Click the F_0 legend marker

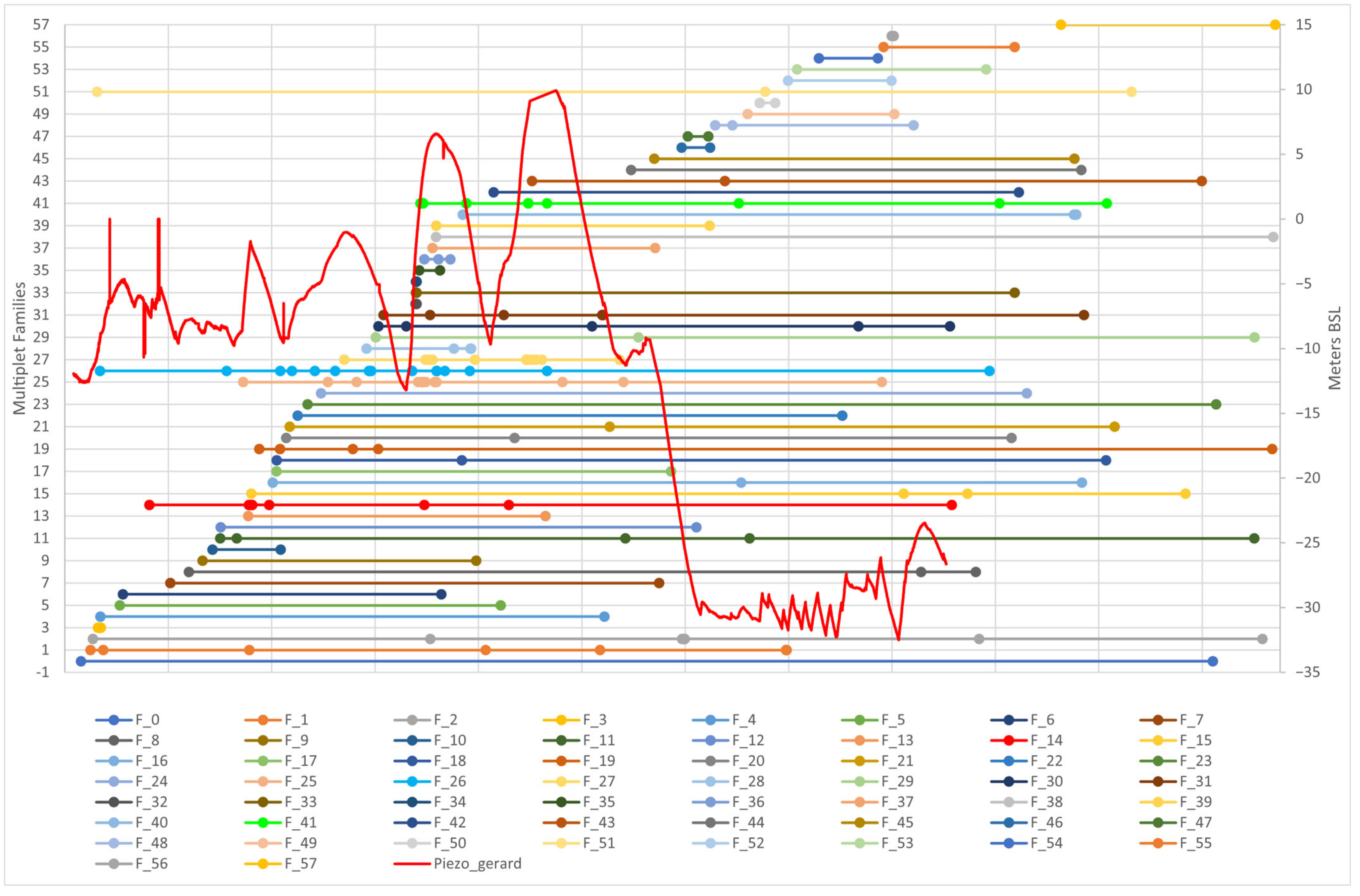[x=114, y=720]
